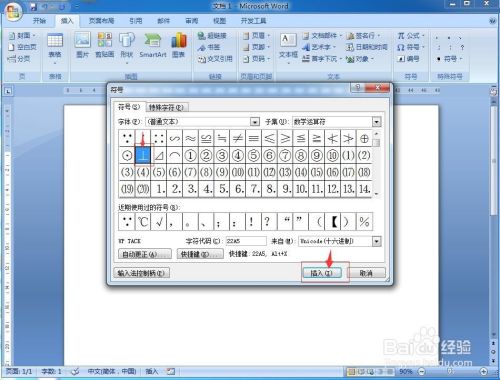
Task: Click the symbol grid scrollbar down arrow
Action: tap(376, 194)
